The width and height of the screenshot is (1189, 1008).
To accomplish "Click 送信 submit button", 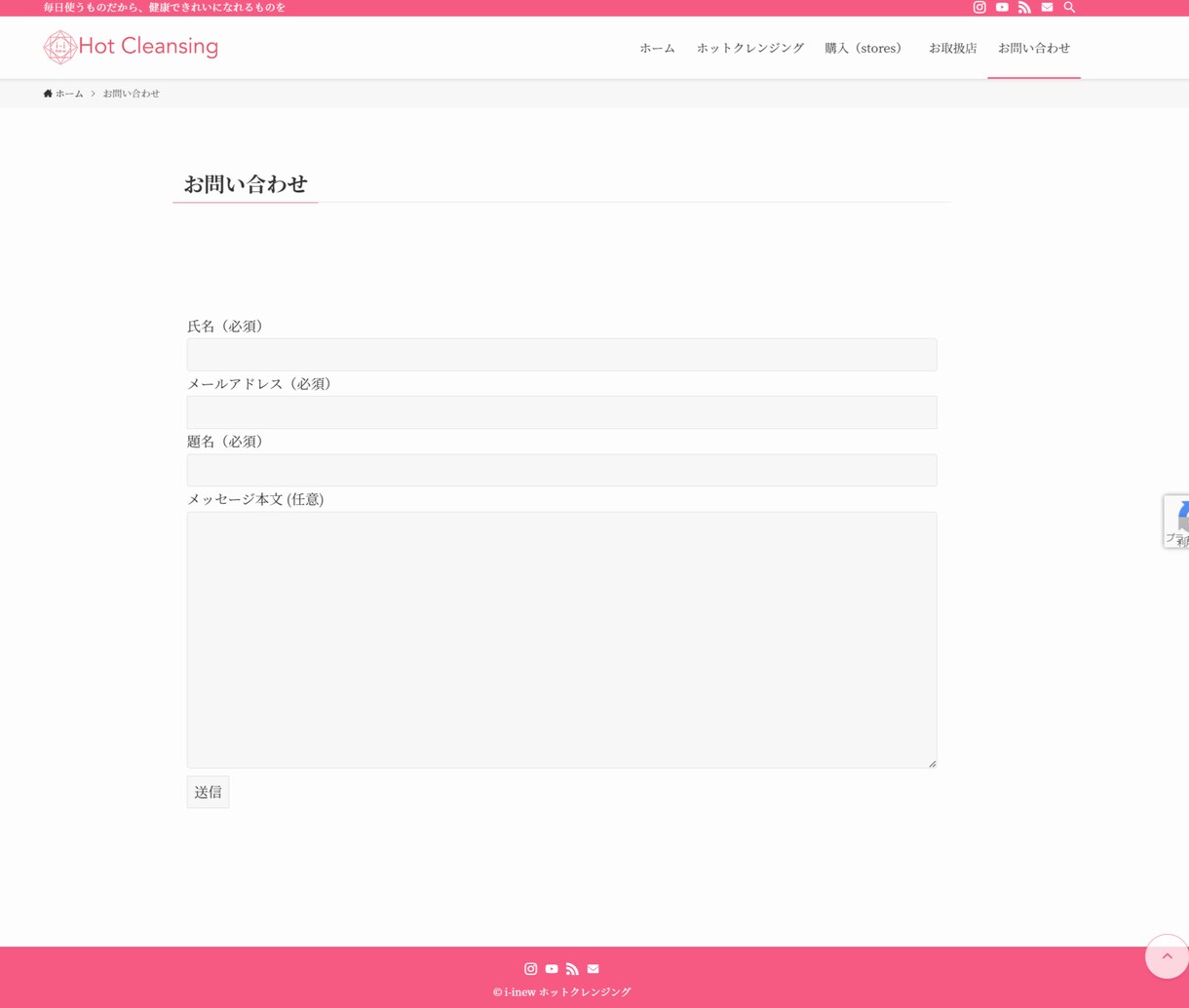I will tap(208, 793).
